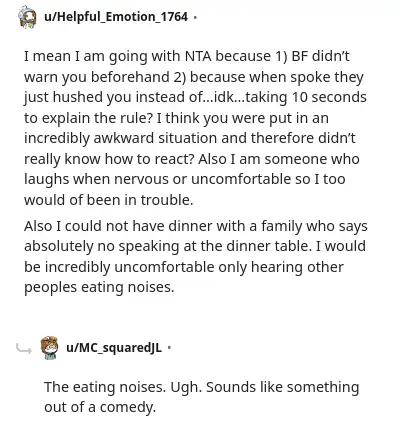This screenshot has width=400, height=443.
Task: Click the dot separator after MC_squaredJL
Action: pos(169,348)
